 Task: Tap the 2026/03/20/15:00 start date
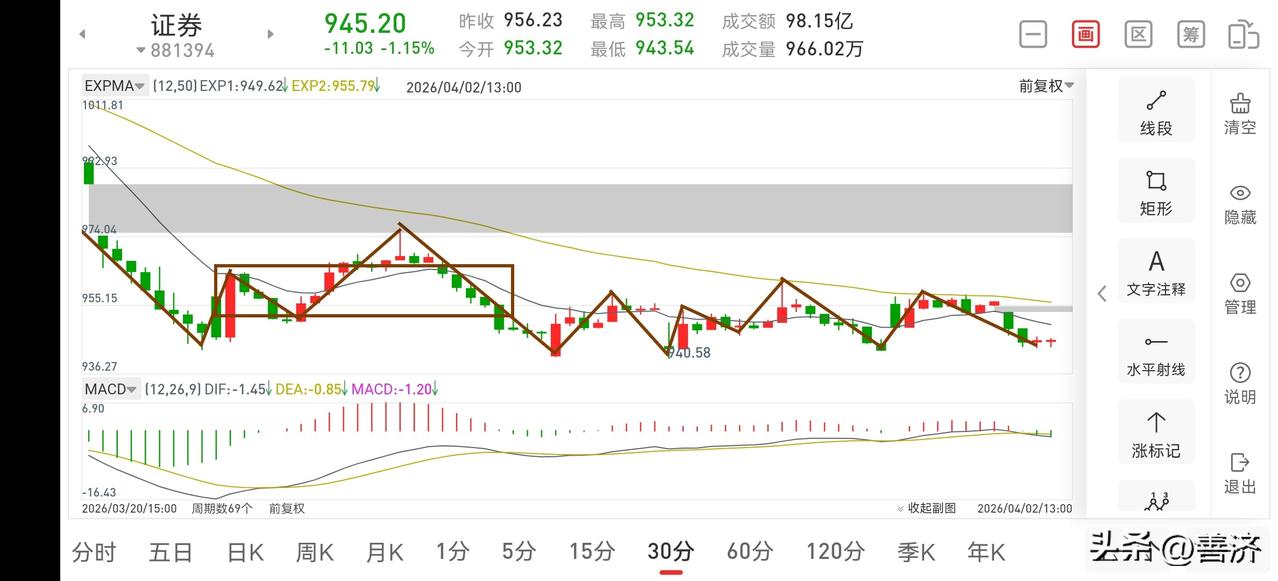(x=129, y=508)
